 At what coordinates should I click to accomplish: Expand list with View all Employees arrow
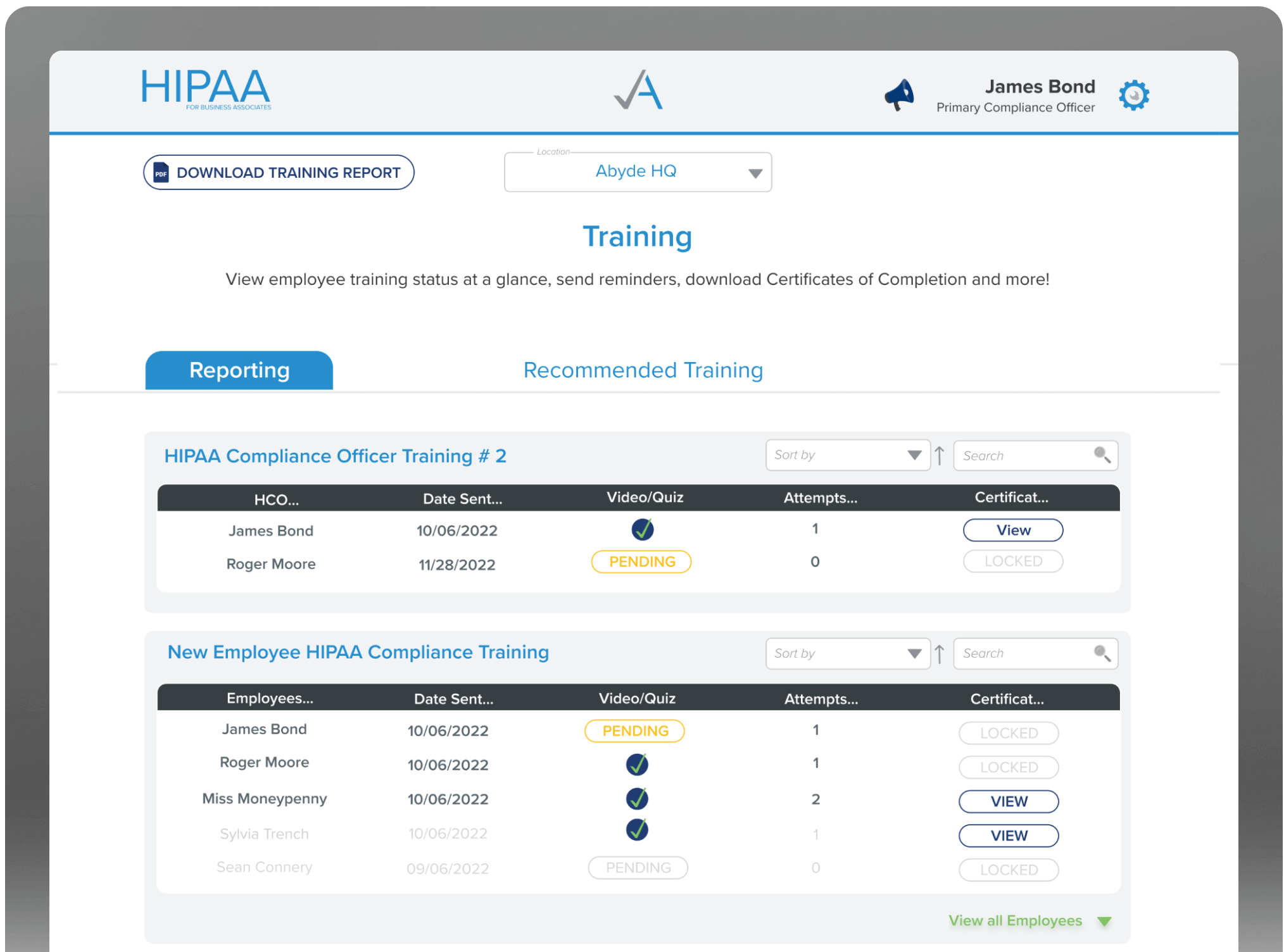point(1105,922)
